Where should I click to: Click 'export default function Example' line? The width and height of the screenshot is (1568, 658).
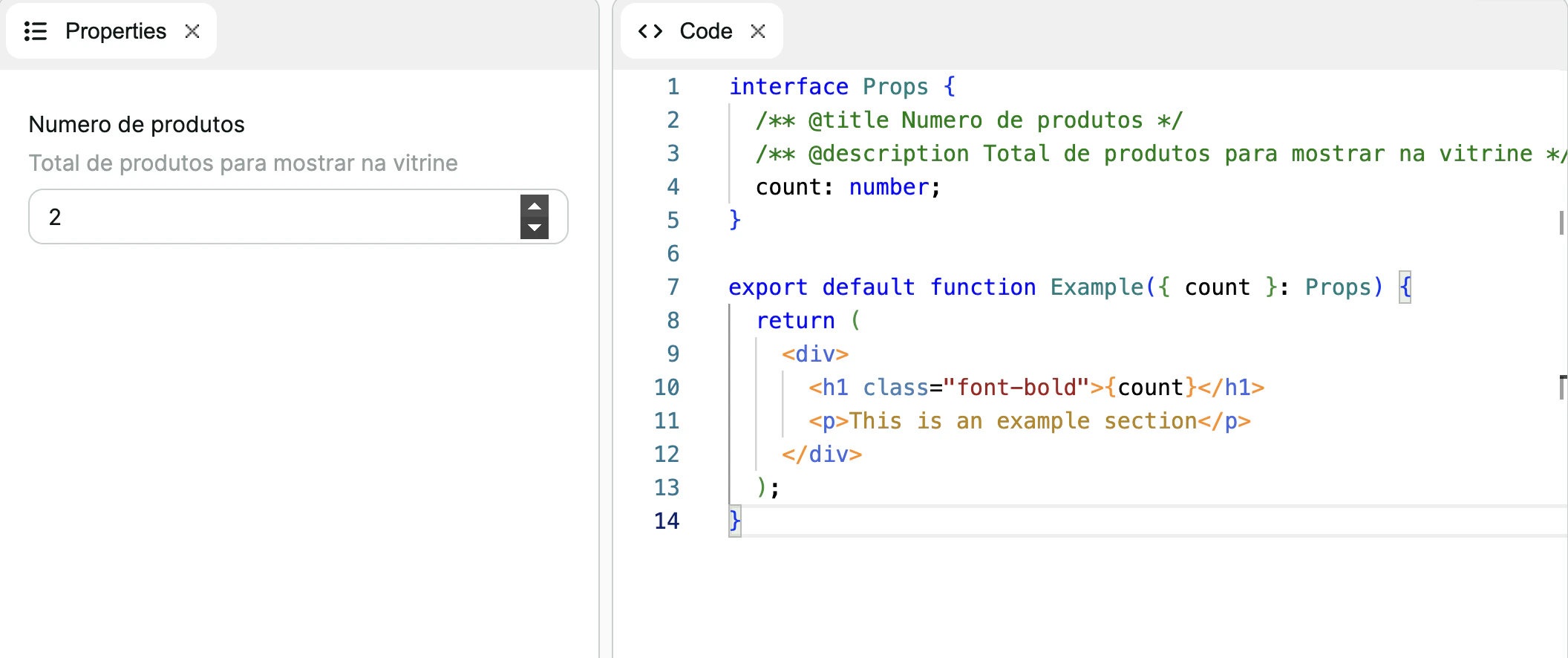(1070, 287)
